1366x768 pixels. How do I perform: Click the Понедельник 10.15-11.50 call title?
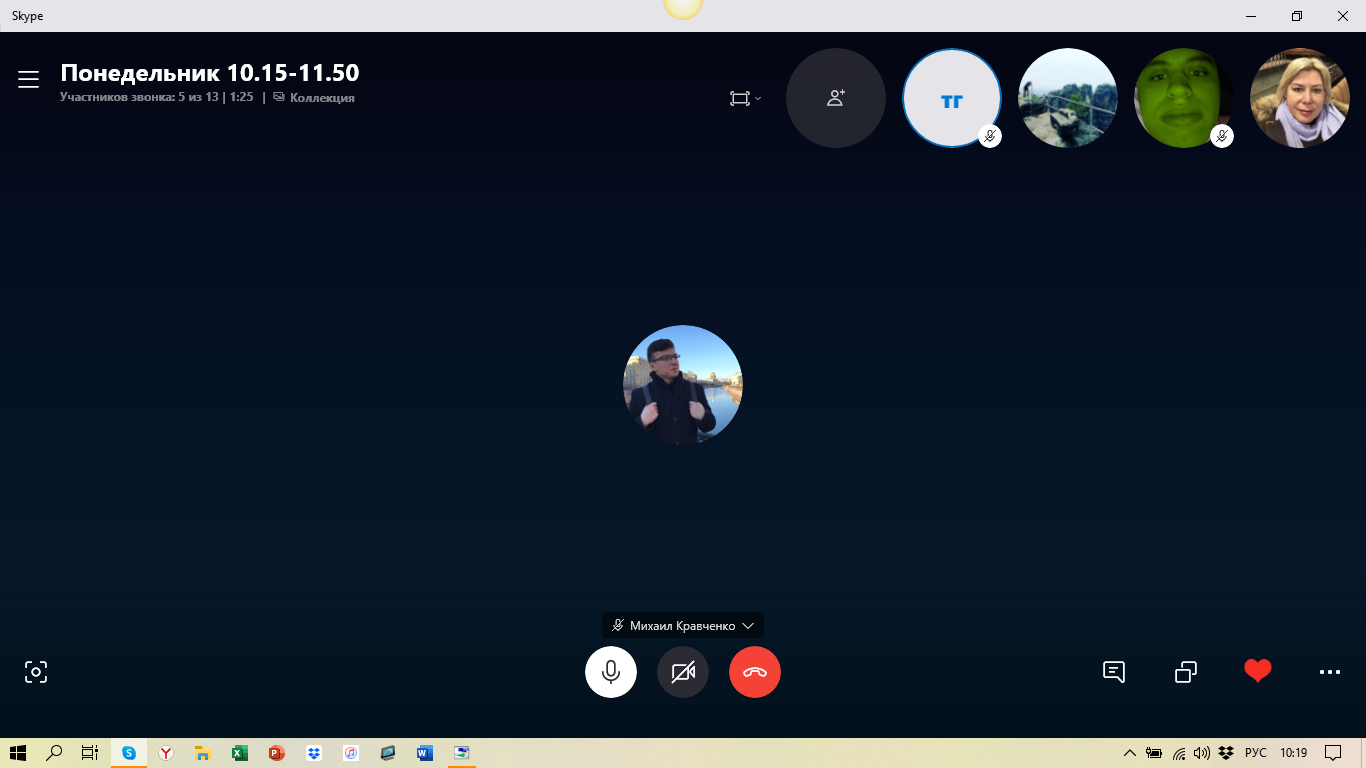click(x=210, y=73)
